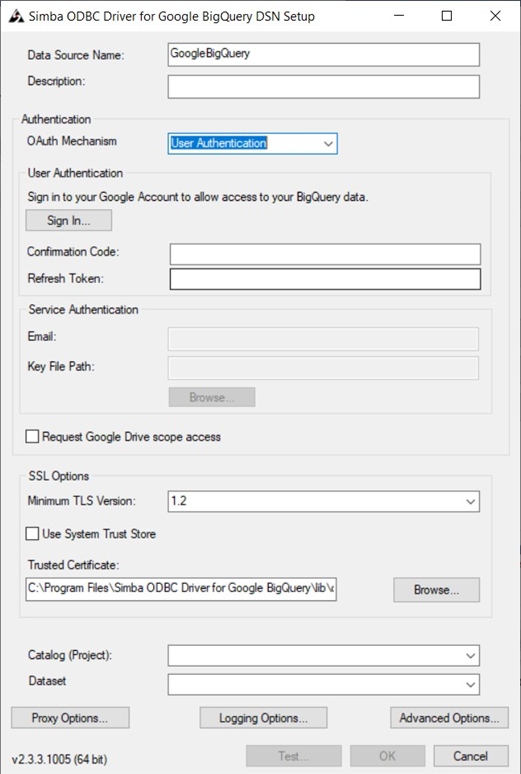This screenshot has width=521, height=774.
Task: Open Proxy Options...
Action: click(70, 718)
